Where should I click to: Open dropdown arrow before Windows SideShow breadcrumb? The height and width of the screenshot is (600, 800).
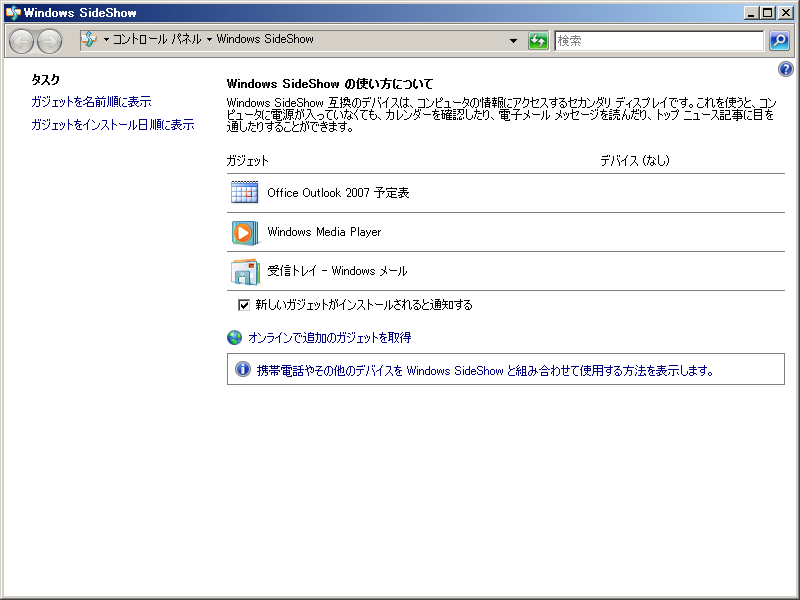tap(209, 39)
